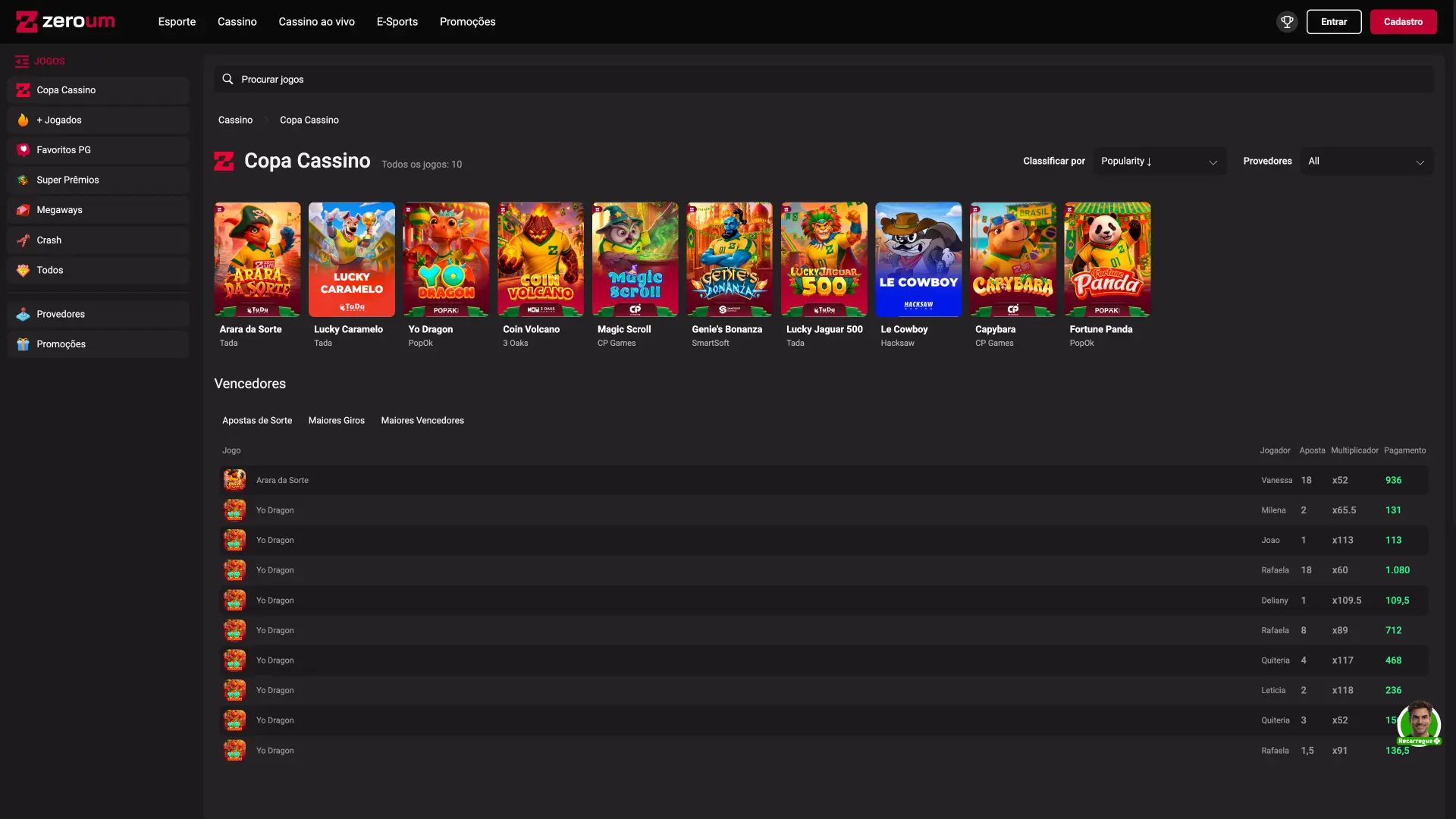
Task: Click the Z logo beside Copa Cassino heading
Action: 224,162
